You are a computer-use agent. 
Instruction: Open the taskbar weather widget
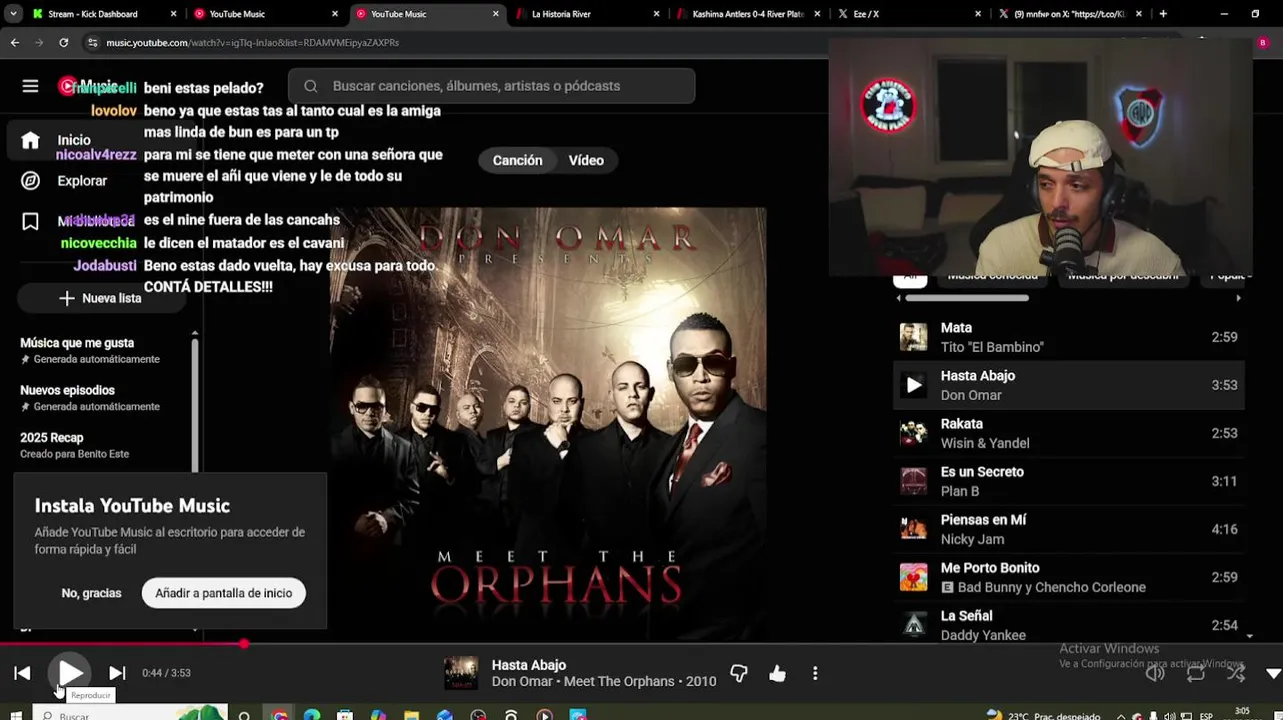click(1042, 715)
